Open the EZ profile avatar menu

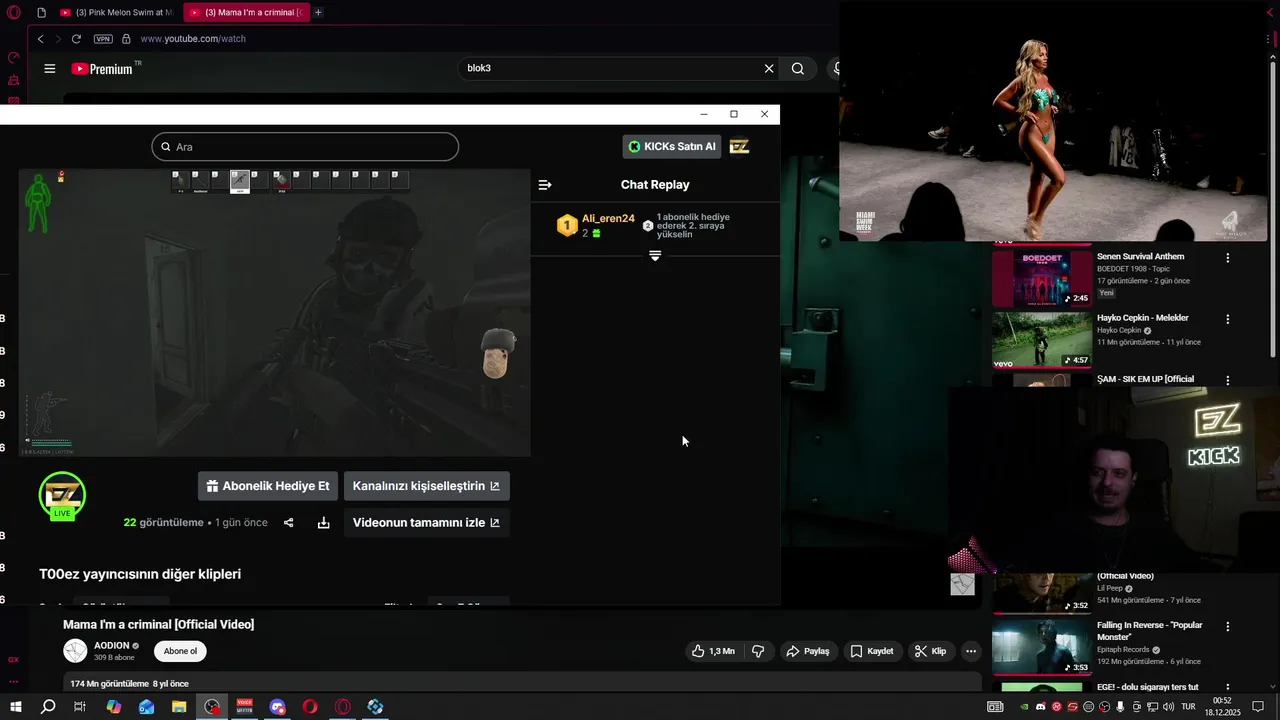pyautogui.click(x=739, y=146)
